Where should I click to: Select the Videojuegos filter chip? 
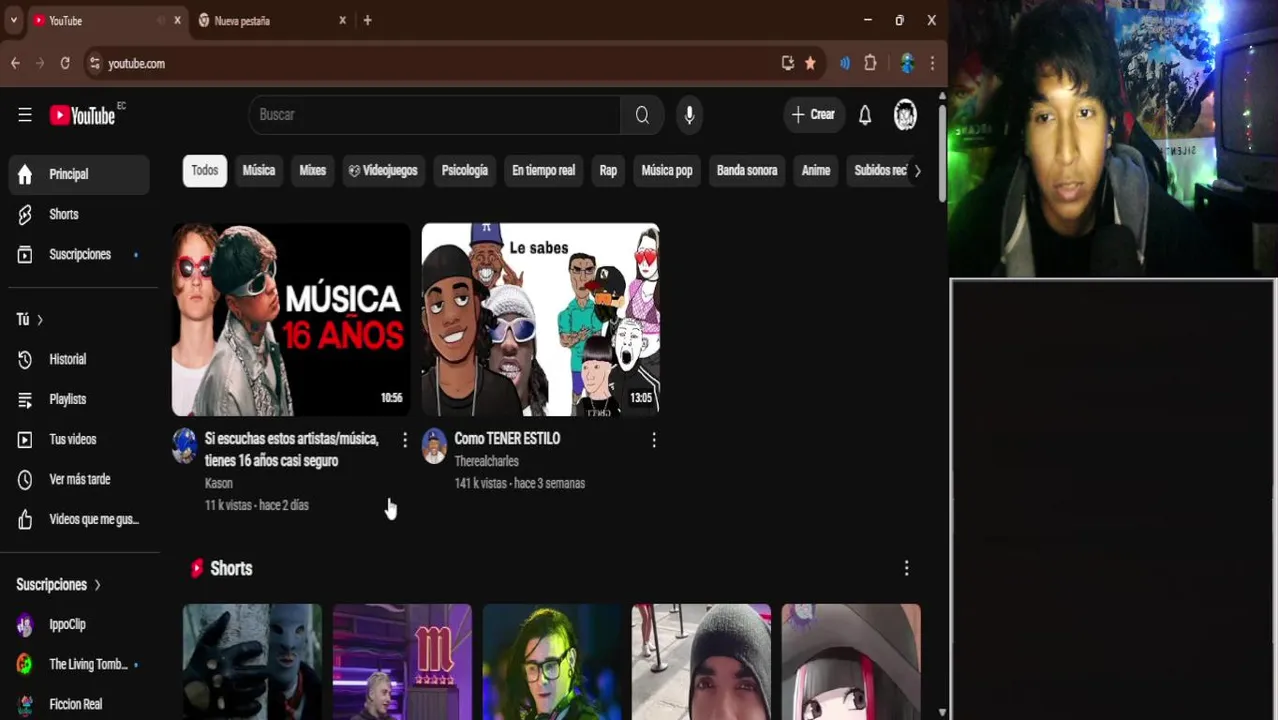[x=383, y=171]
